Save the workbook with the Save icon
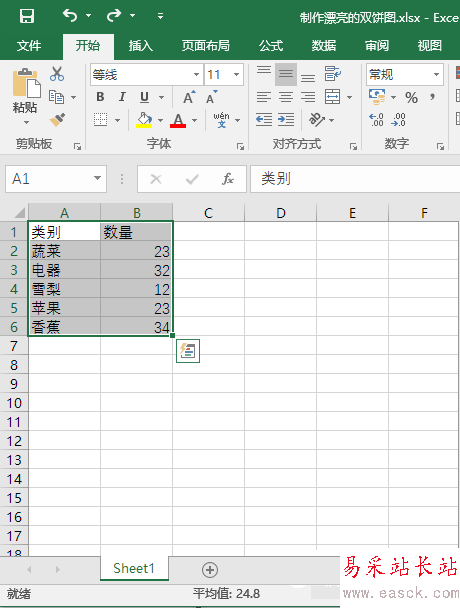The width and height of the screenshot is (460, 608). (27, 16)
